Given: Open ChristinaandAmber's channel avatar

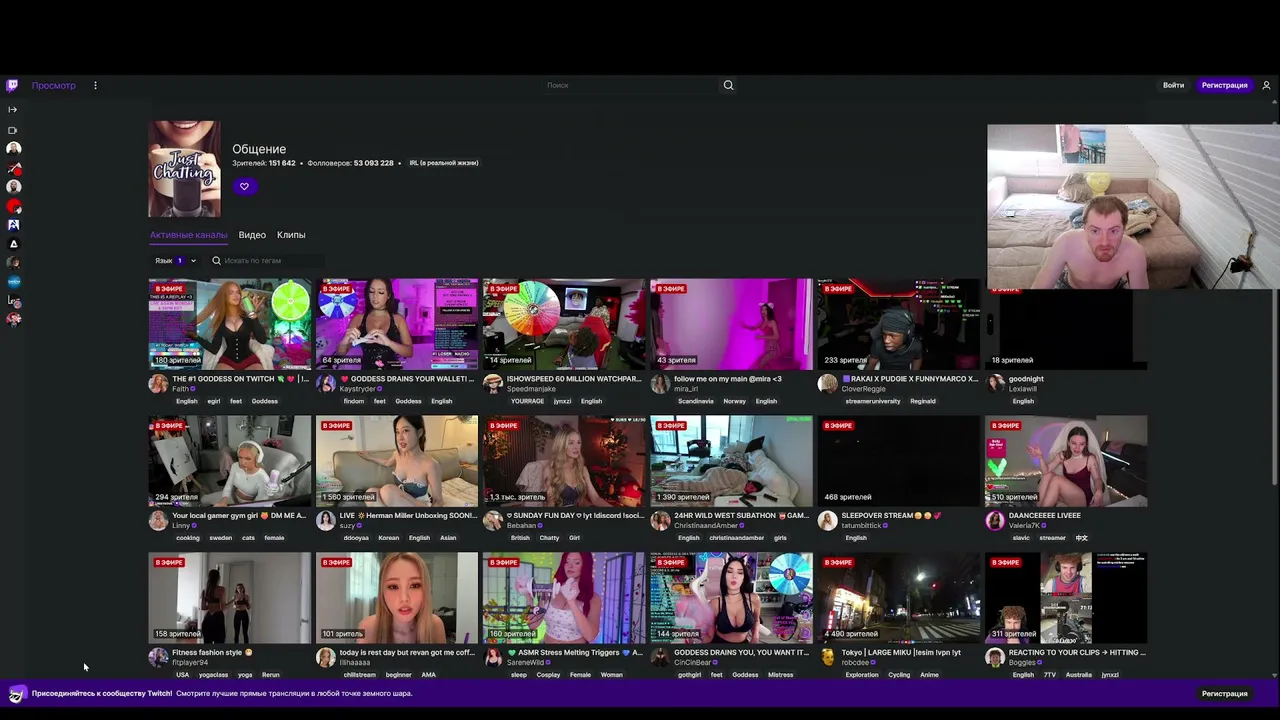Looking at the screenshot, I should click(660, 521).
